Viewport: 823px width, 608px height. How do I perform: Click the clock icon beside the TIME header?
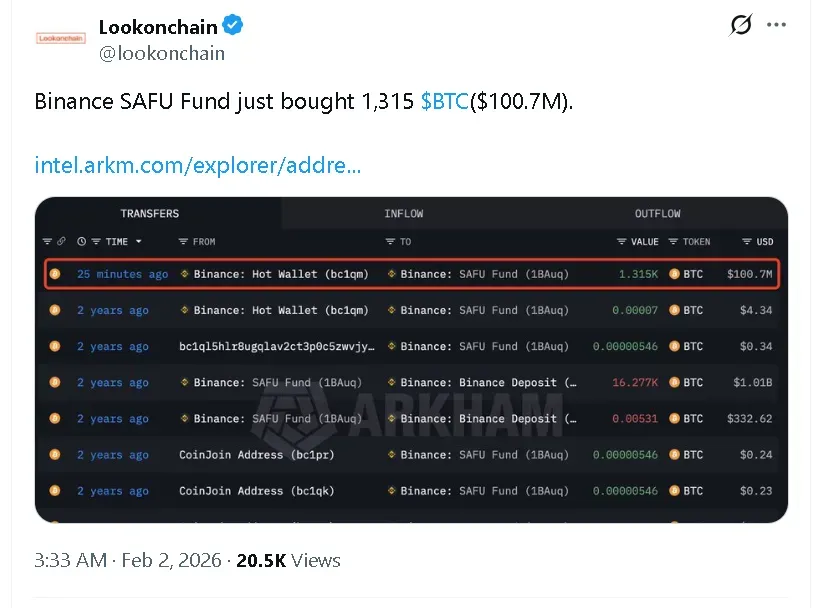coord(80,242)
